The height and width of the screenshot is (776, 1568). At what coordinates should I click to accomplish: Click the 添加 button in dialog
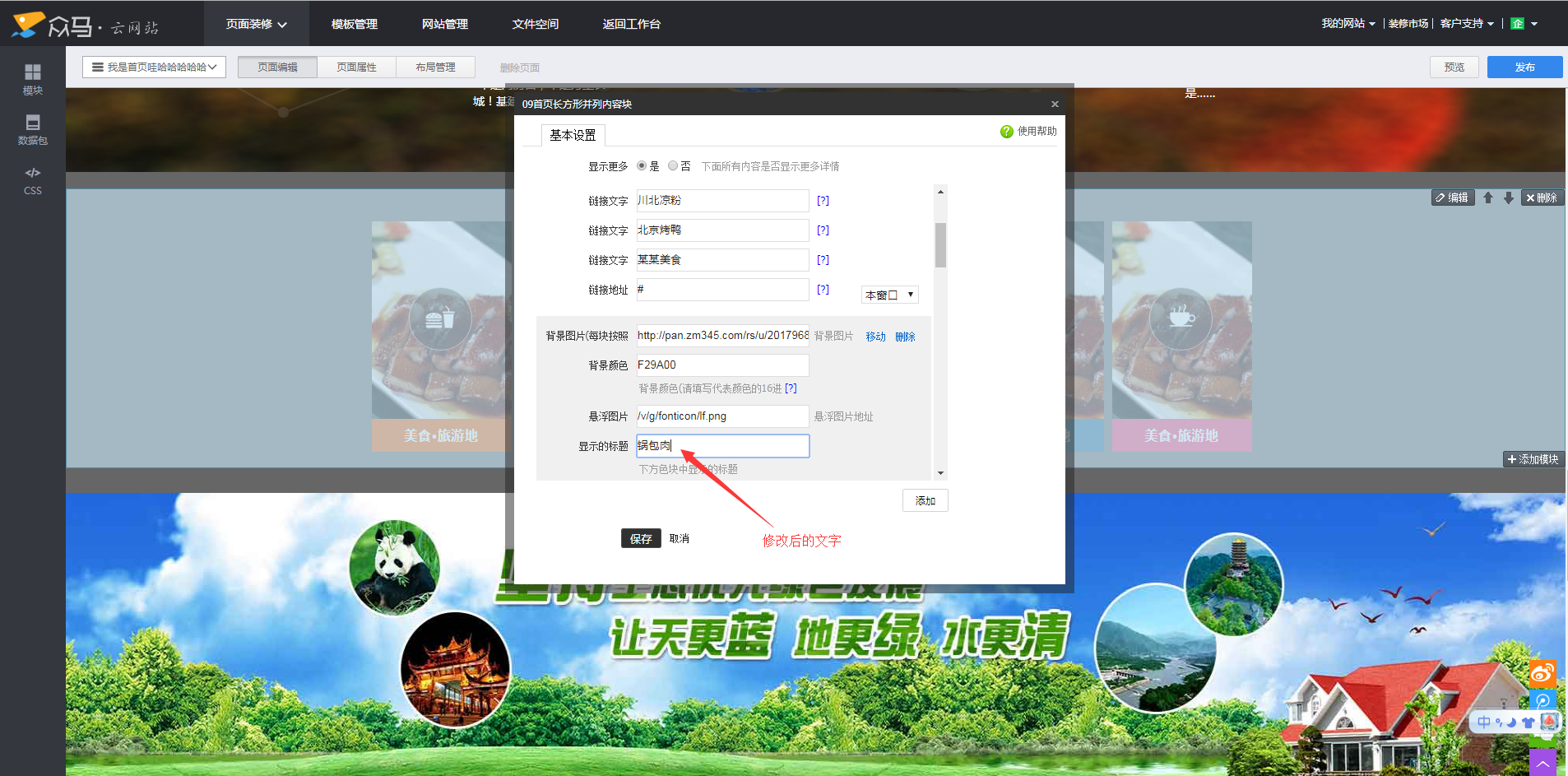click(x=925, y=500)
